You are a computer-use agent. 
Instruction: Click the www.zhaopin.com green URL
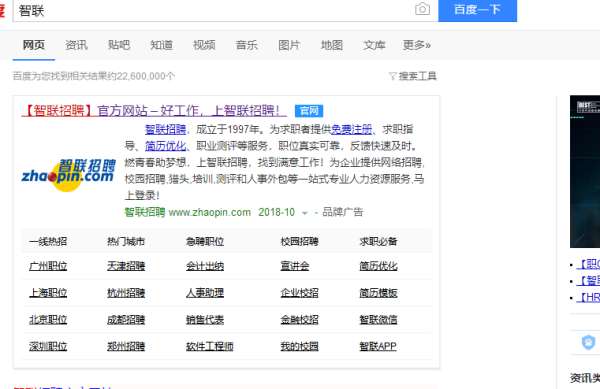(x=210, y=212)
